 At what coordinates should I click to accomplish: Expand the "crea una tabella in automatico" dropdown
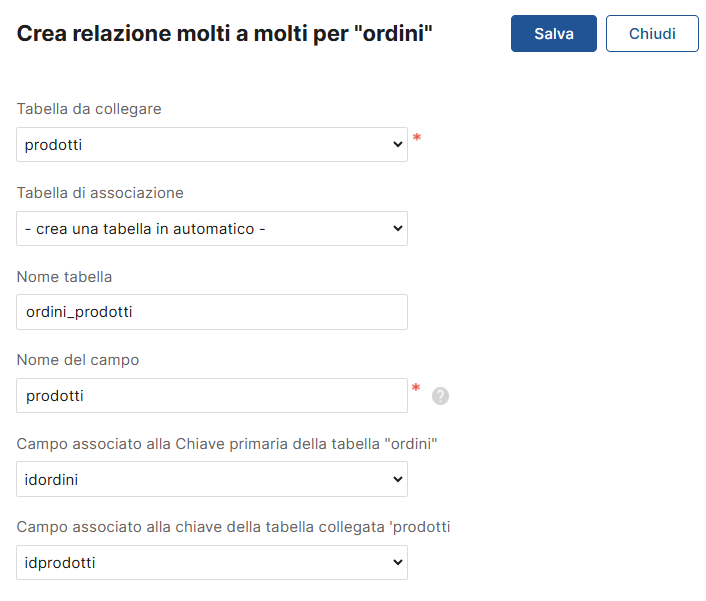pyautogui.click(x=212, y=229)
